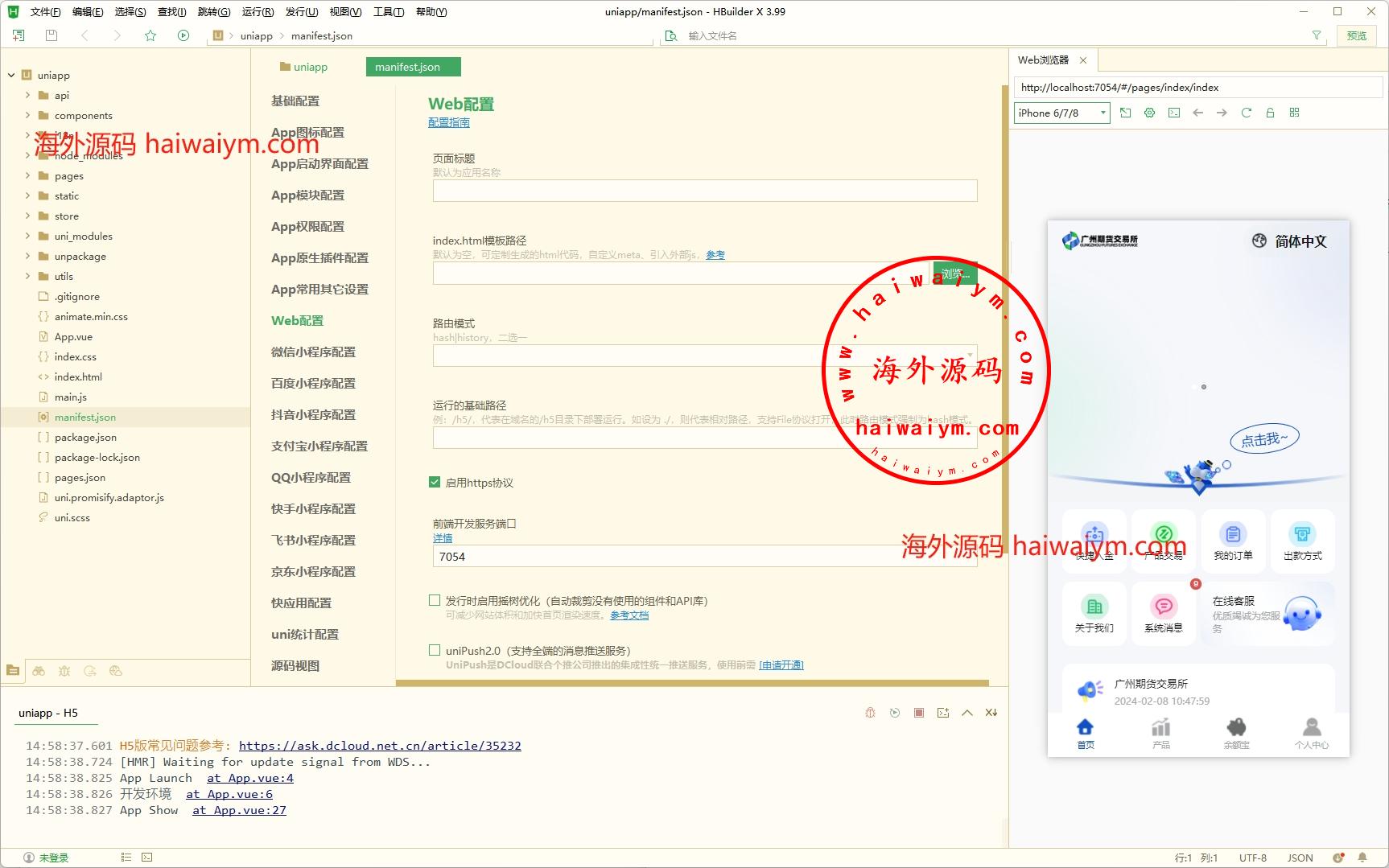Expand the pages folder in project tree

click(27, 175)
